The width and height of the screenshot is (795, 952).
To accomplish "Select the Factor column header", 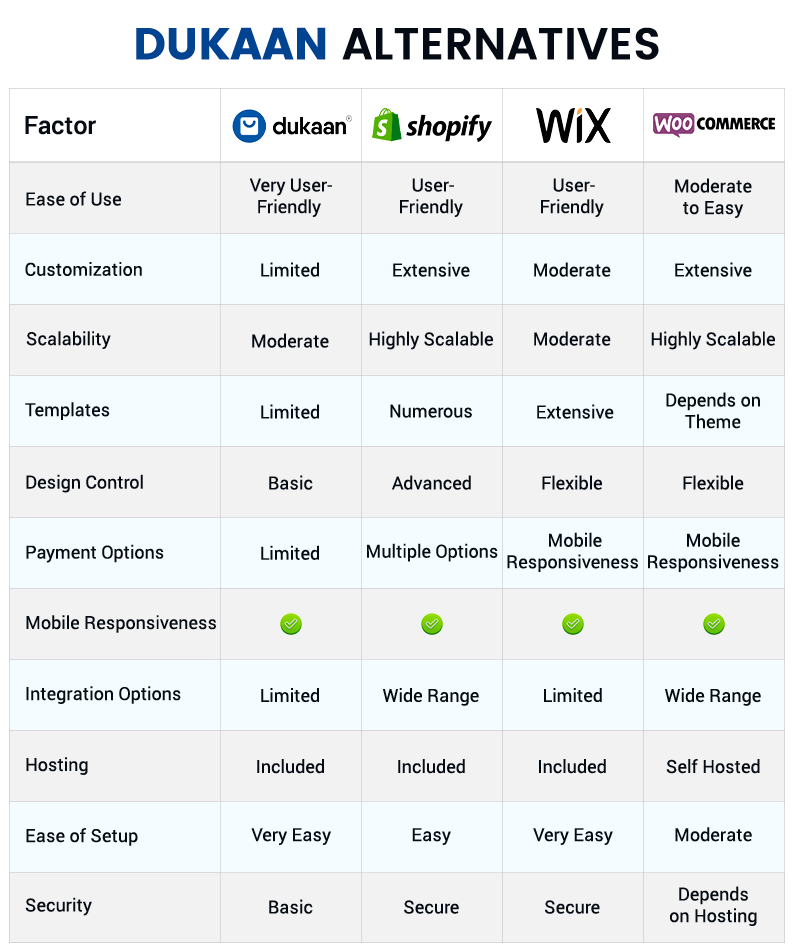I will coord(60,126).
